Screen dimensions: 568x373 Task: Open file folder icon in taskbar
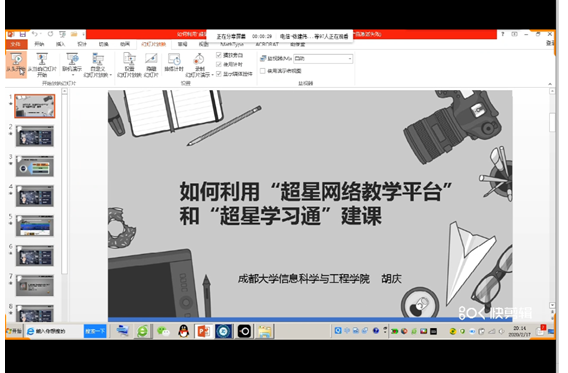264,331
